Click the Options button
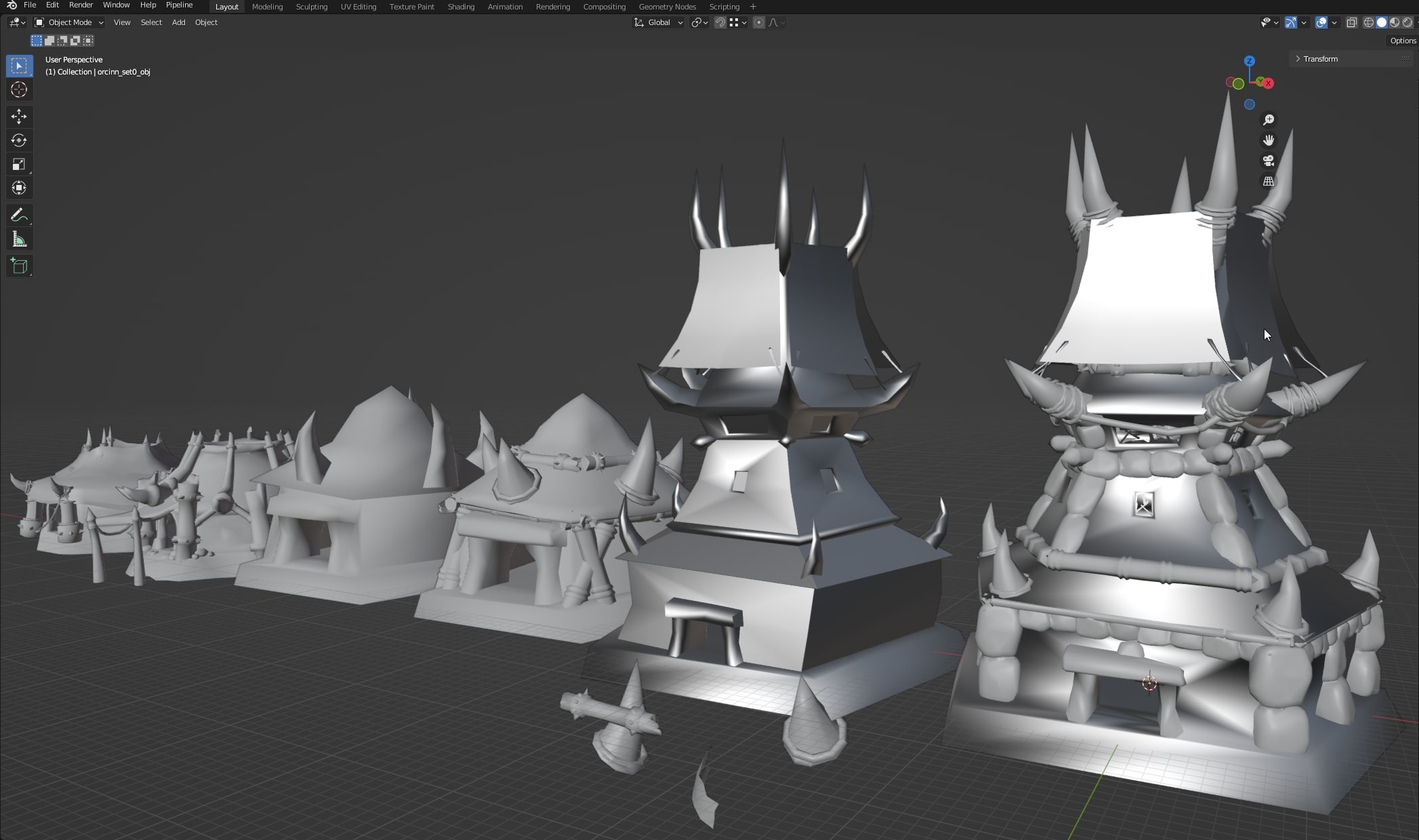1419x840 pixels. 1402,41
